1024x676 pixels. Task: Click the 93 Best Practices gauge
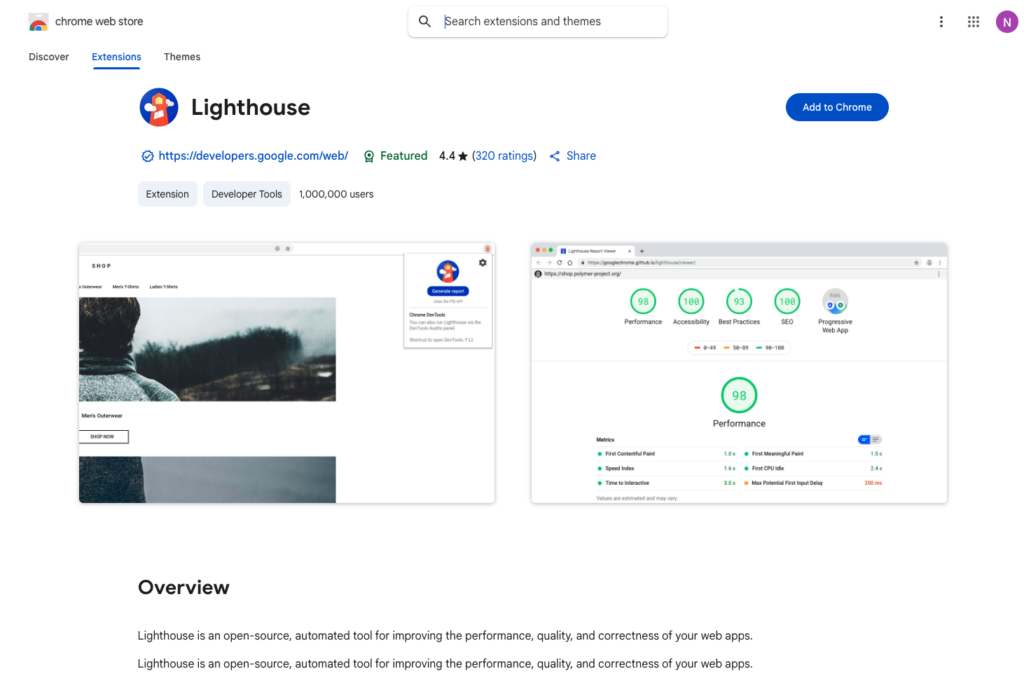pyautogui.click(x=739, y=302)
